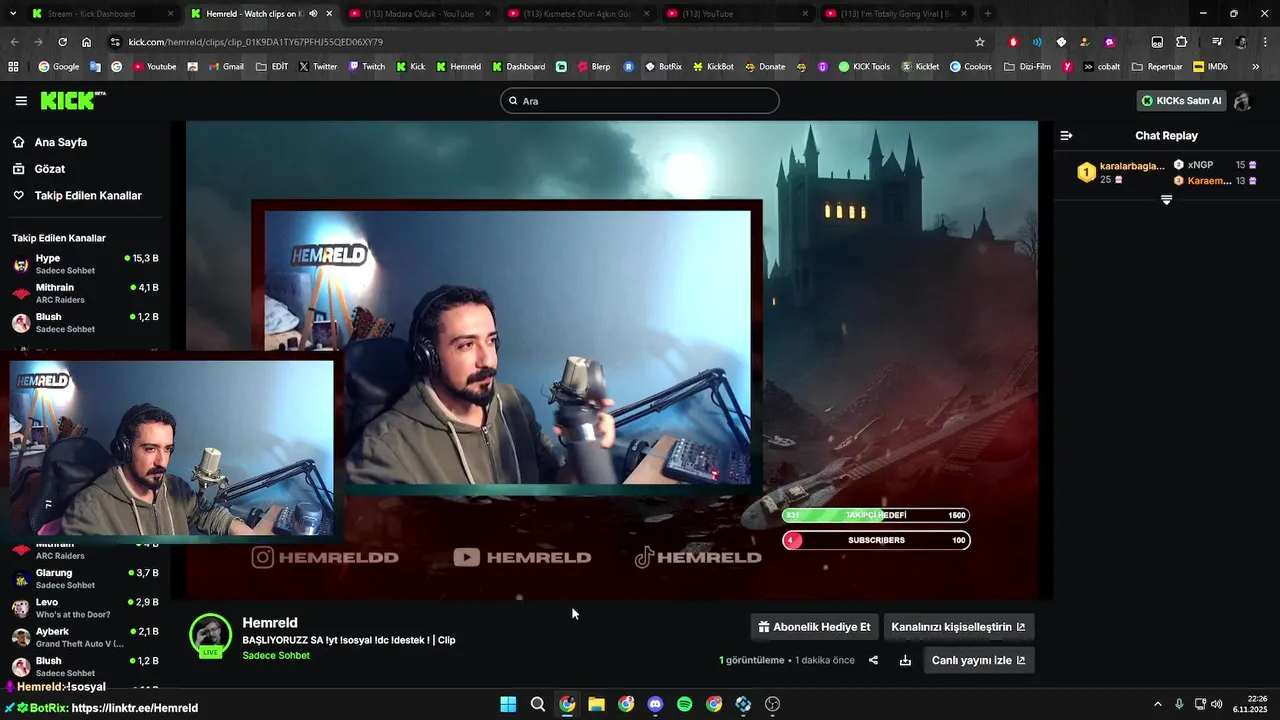Click Hemreld's channel avatar with LIVE badge

[211, 636]
